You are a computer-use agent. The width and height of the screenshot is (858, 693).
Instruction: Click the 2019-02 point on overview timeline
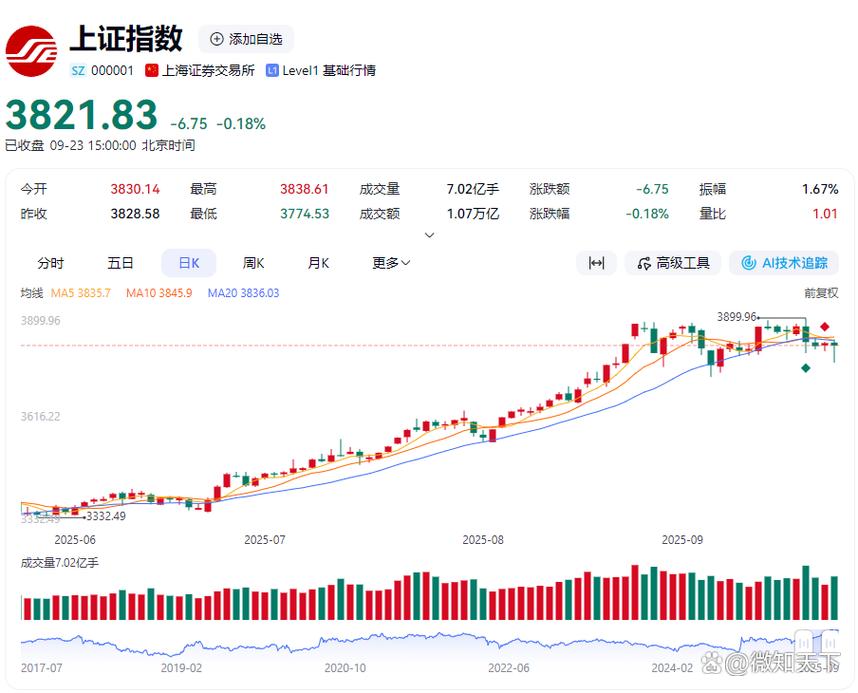click(181, 668)
